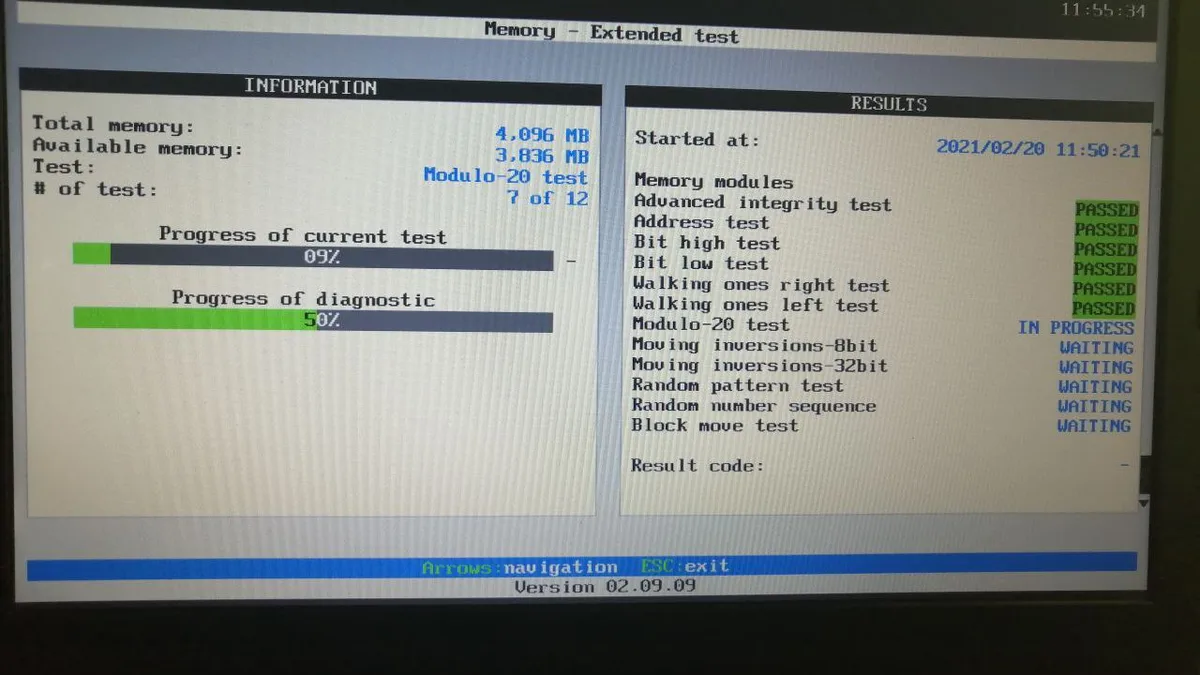Click the 'Result code:' label
Viewport: 1200px width, 675px height.
coord(697,466)
